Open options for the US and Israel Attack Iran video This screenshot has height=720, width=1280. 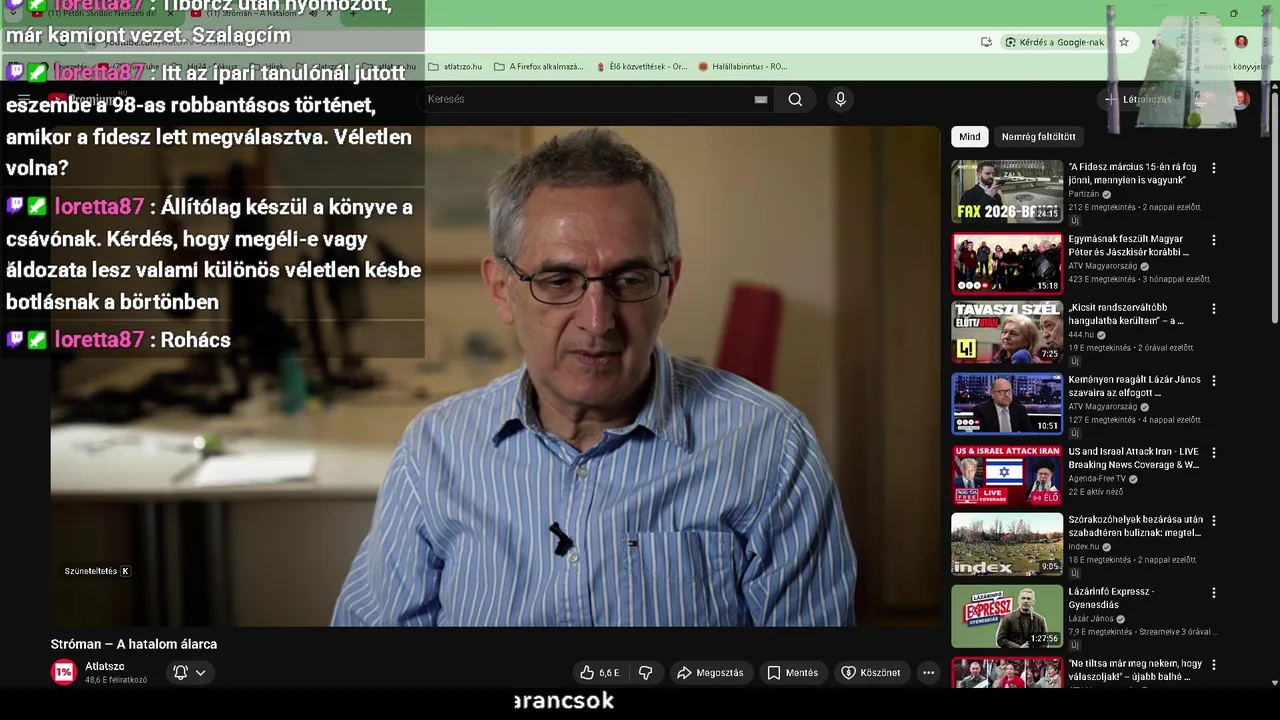click(1214, 453)
